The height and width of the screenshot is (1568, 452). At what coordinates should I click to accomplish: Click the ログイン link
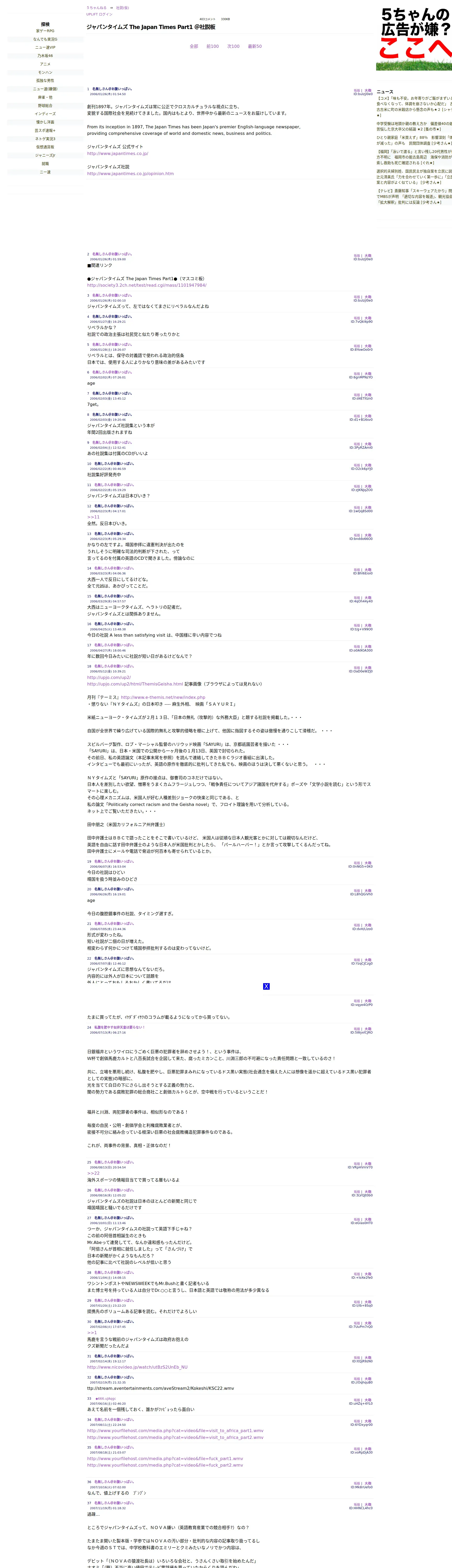pyautogui.click(x=105, y=14)
